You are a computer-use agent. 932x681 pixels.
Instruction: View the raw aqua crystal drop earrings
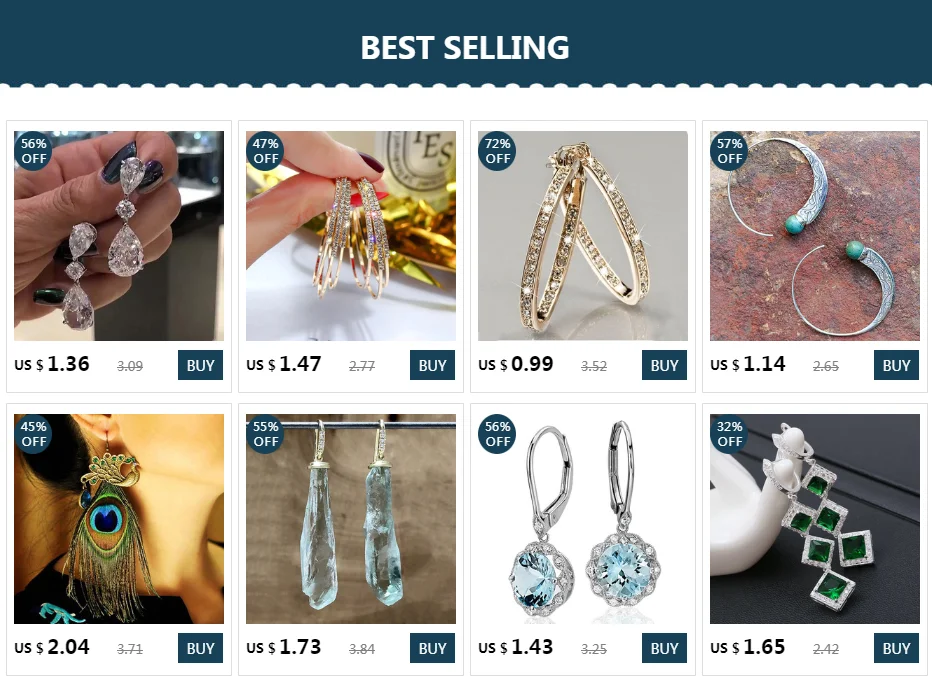[351, 519]
